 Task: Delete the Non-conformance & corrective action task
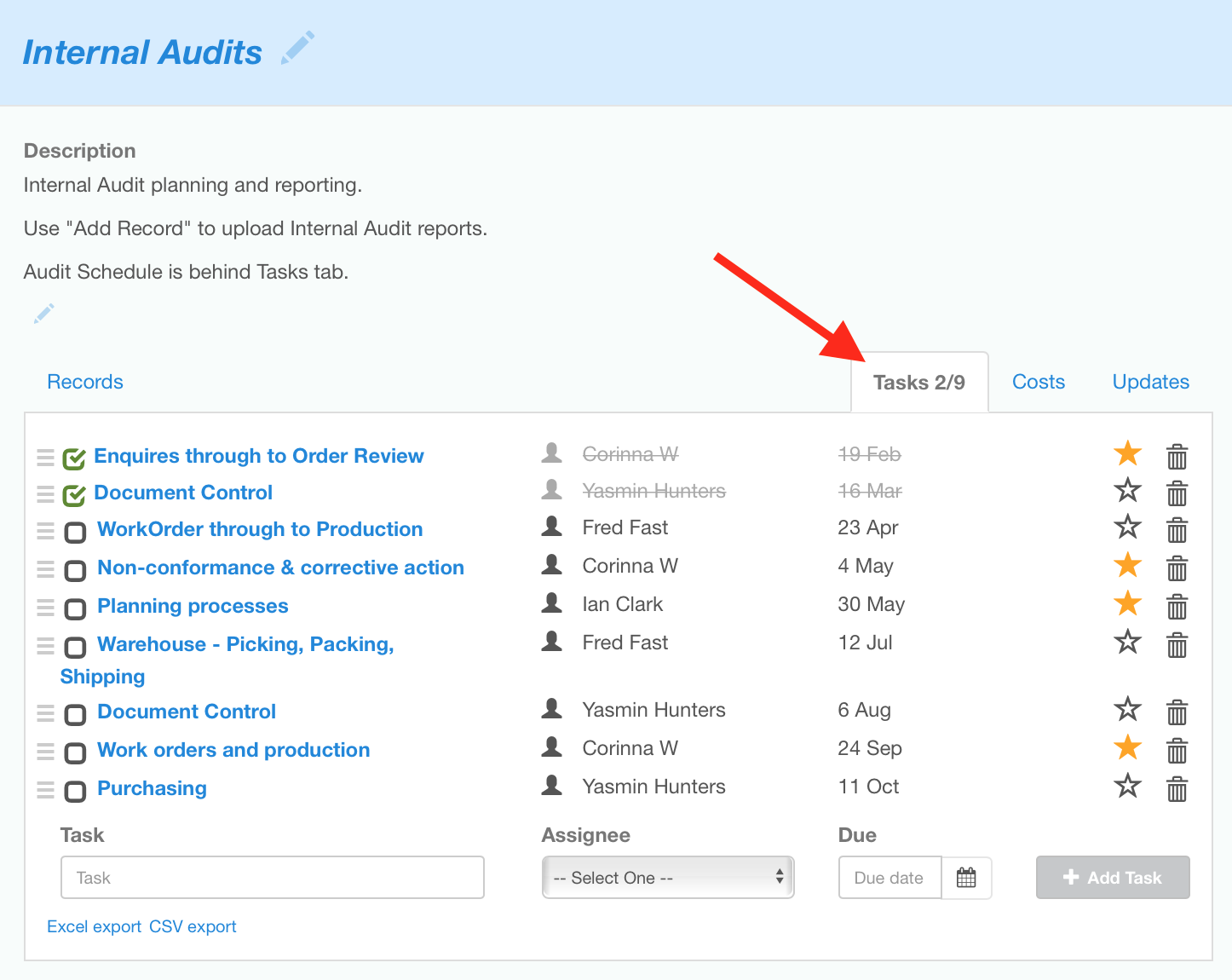(1177, 568)
